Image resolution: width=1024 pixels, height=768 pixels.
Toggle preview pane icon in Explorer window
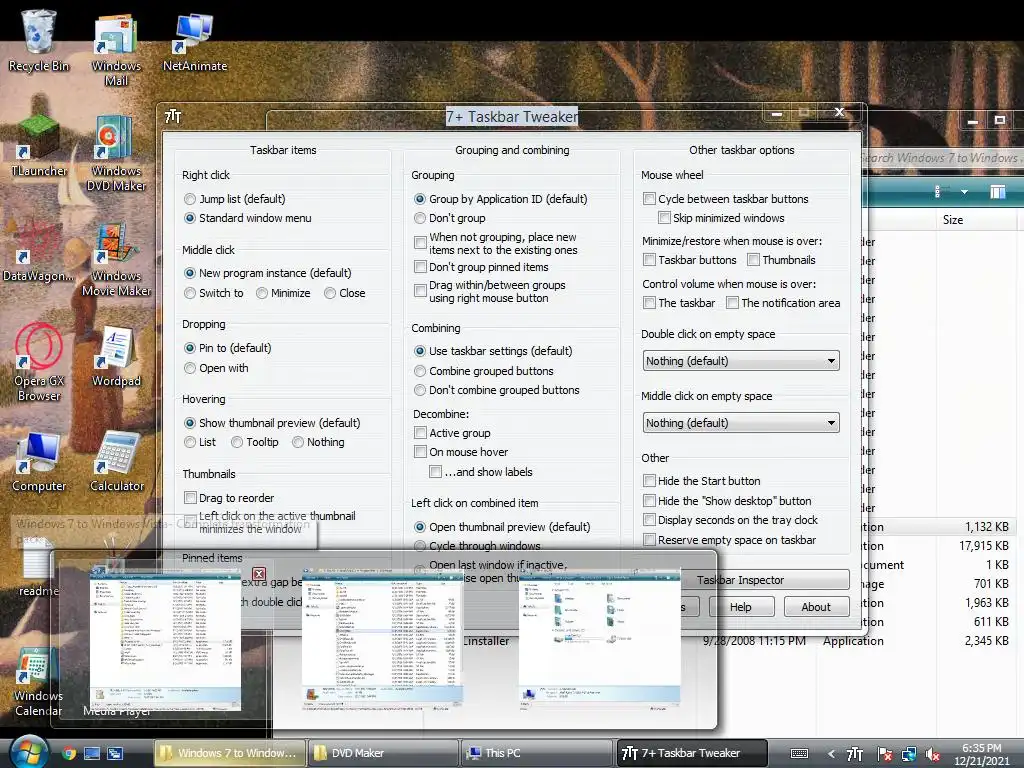coord(997,192)
